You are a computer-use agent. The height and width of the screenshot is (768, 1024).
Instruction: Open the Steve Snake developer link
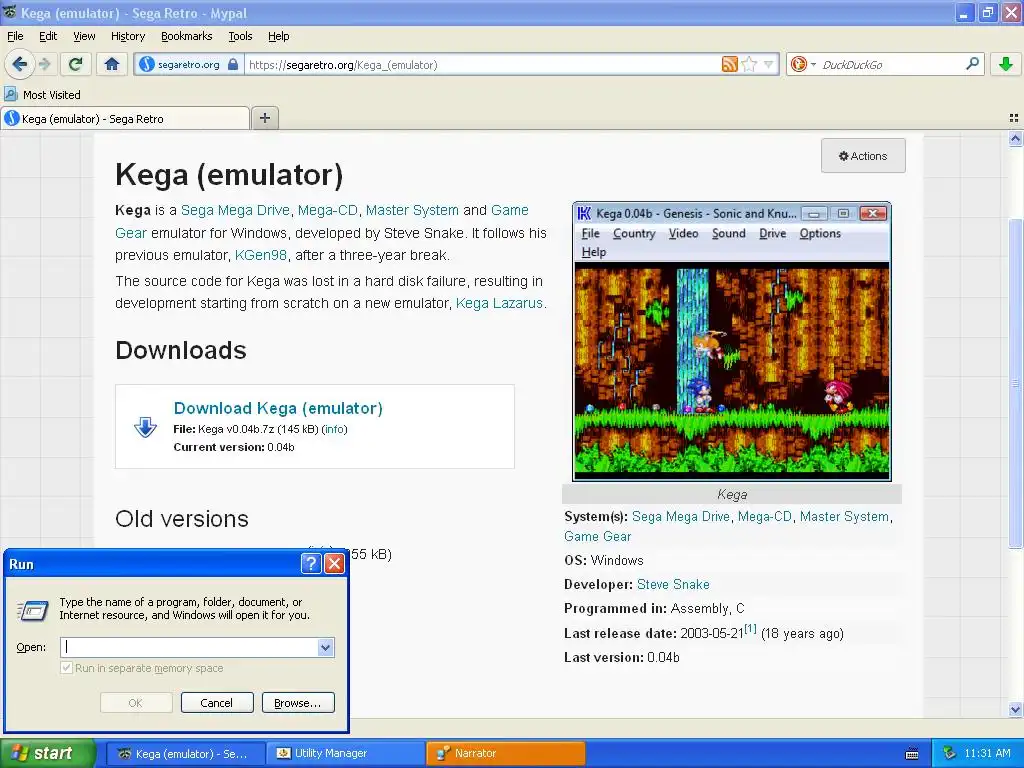(673, 584)
